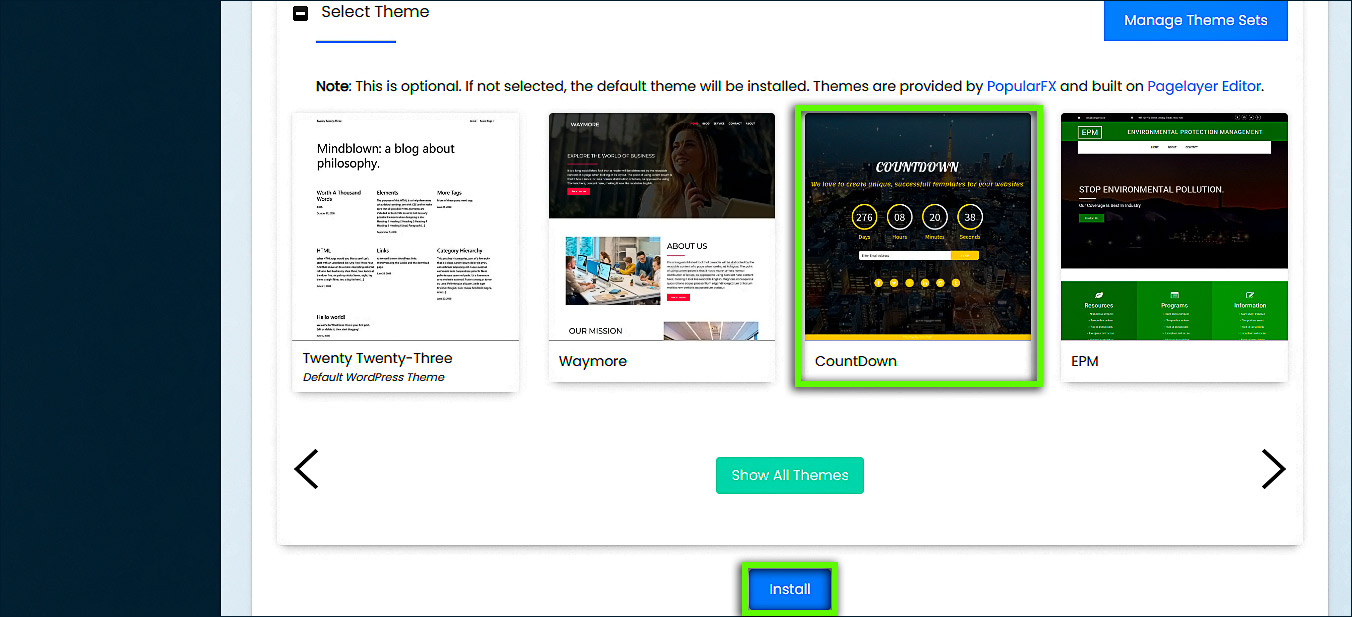Click the Manage Theme Sets button

(1195, 20)
